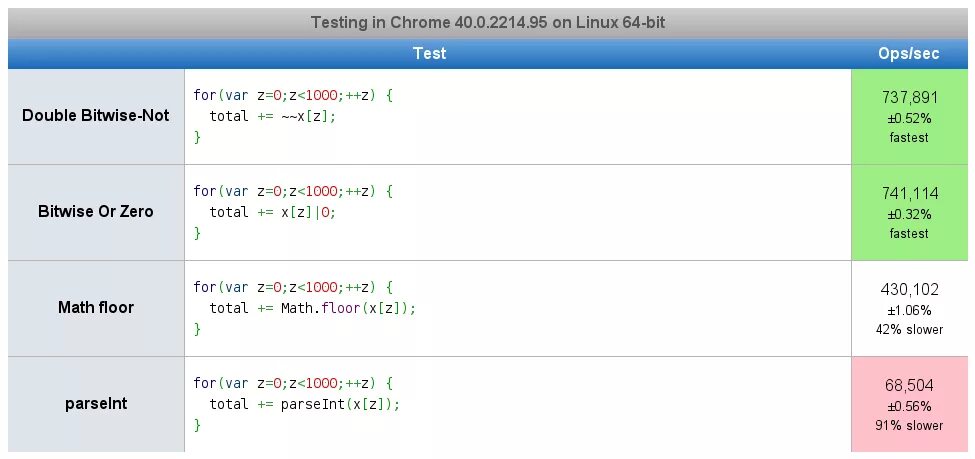Image resolution: width=975 pixels, height=459 pixels.
Task: Click the "parseInt" row label
Action: [96, 404]
